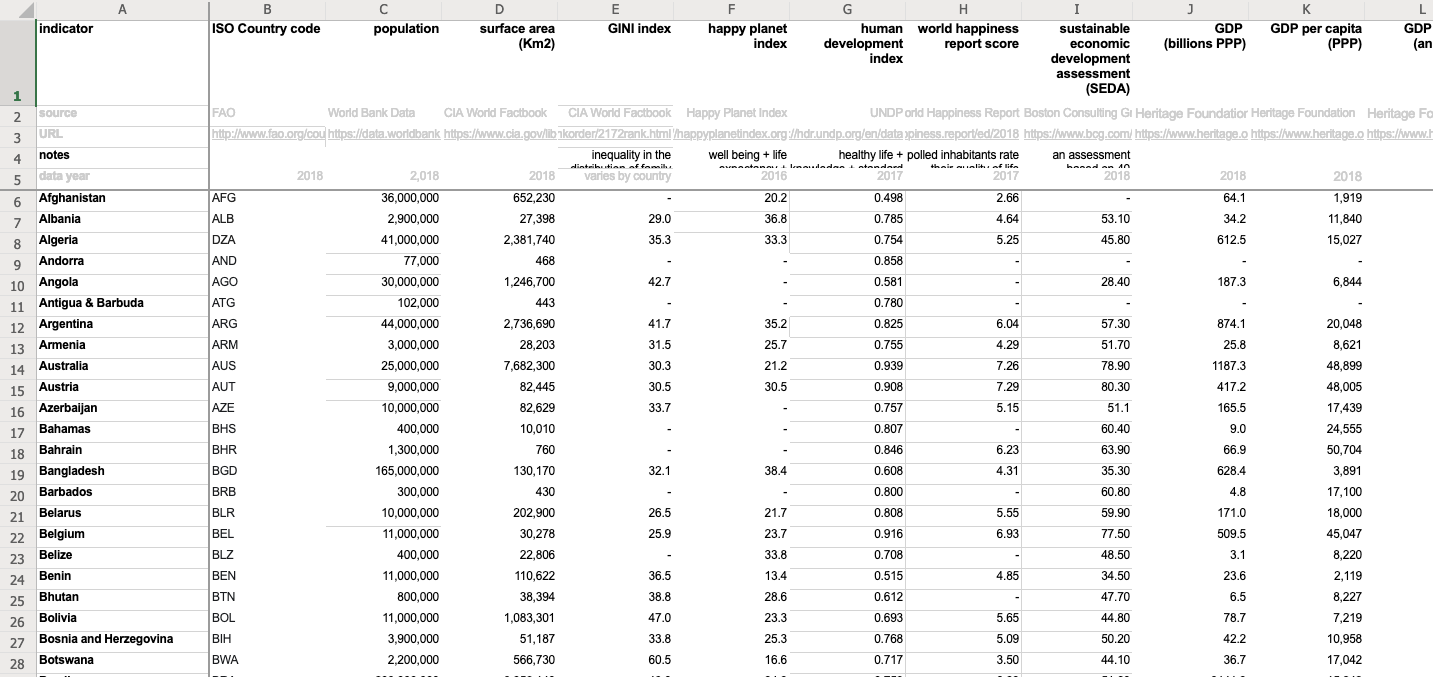Select row 22 header

[17, 537]
